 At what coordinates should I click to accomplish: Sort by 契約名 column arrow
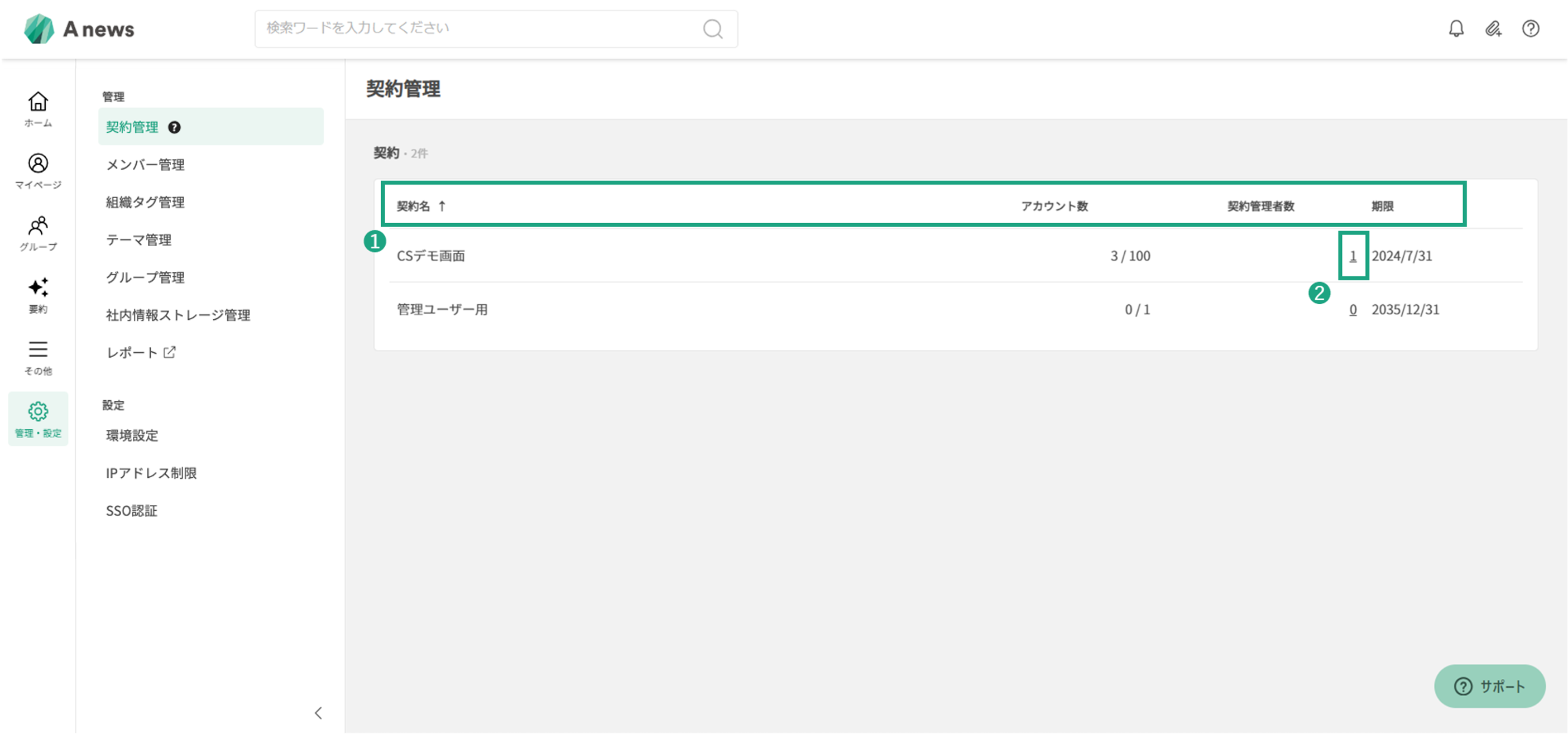click(x=442, y=206)
